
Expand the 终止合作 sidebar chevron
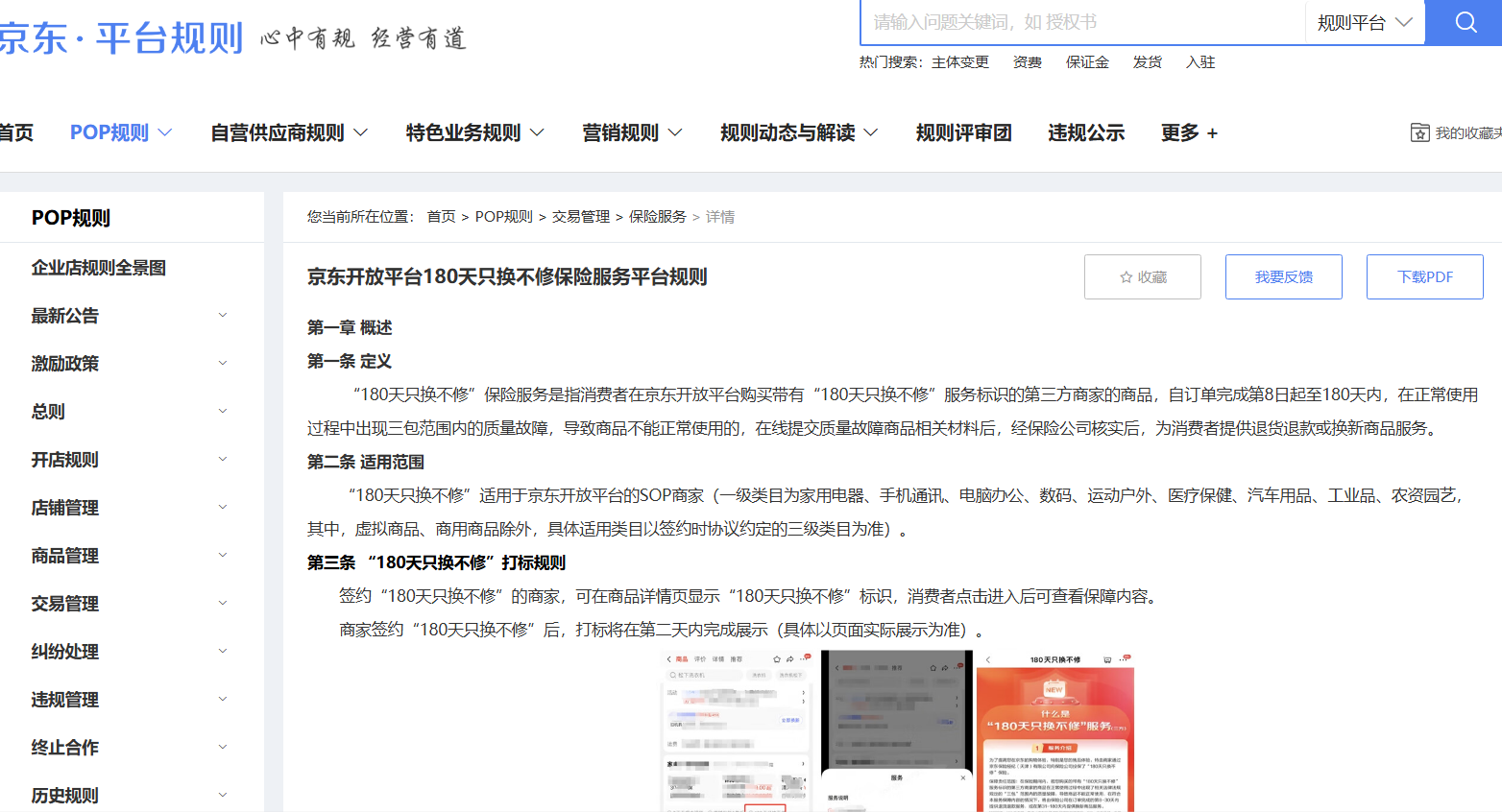point(223,748)
